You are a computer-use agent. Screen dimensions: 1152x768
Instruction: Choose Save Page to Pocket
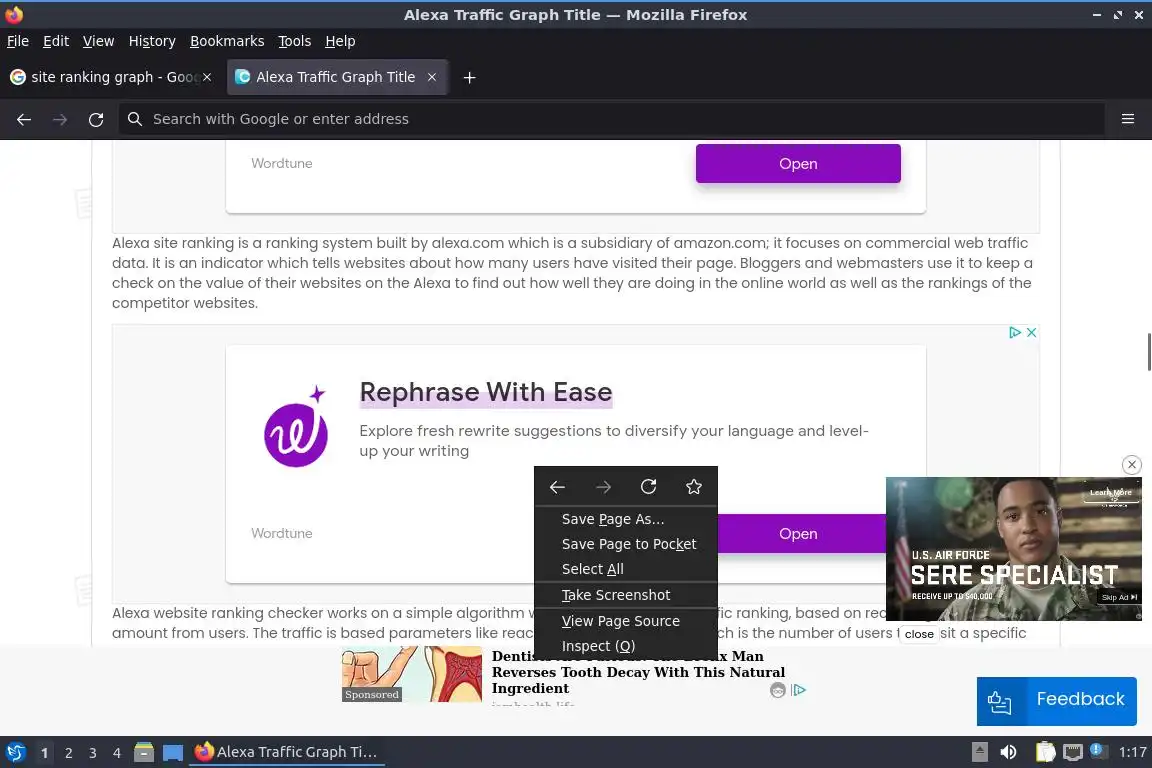pyautogui.click(x=626, y=544)
